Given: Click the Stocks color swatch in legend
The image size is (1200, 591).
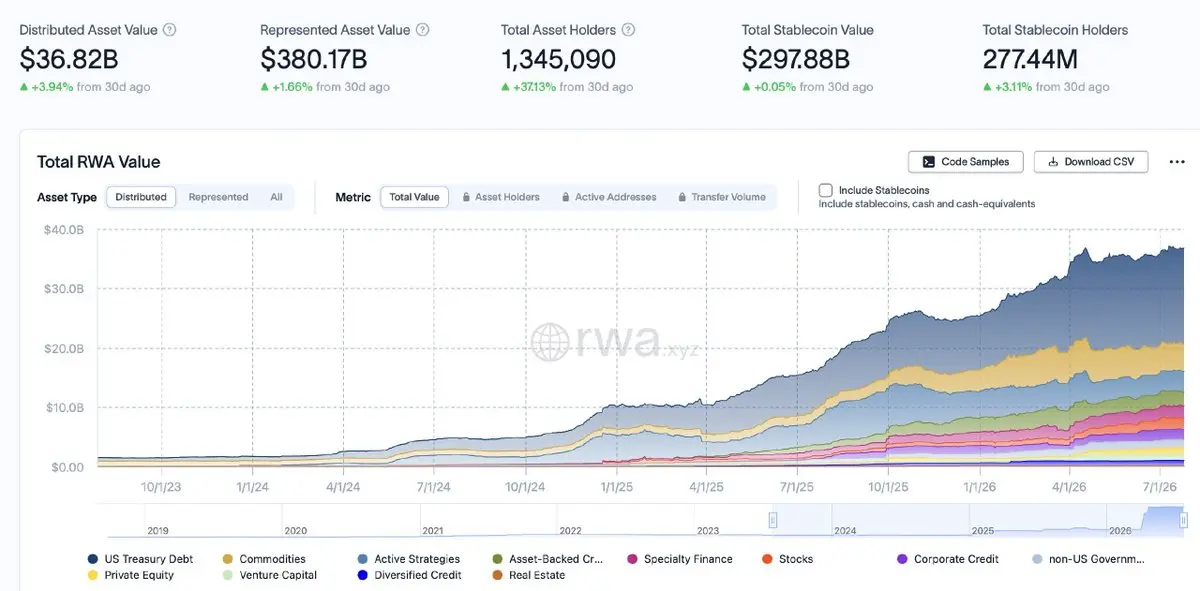Looking at the screenshot, I should 767,559.
